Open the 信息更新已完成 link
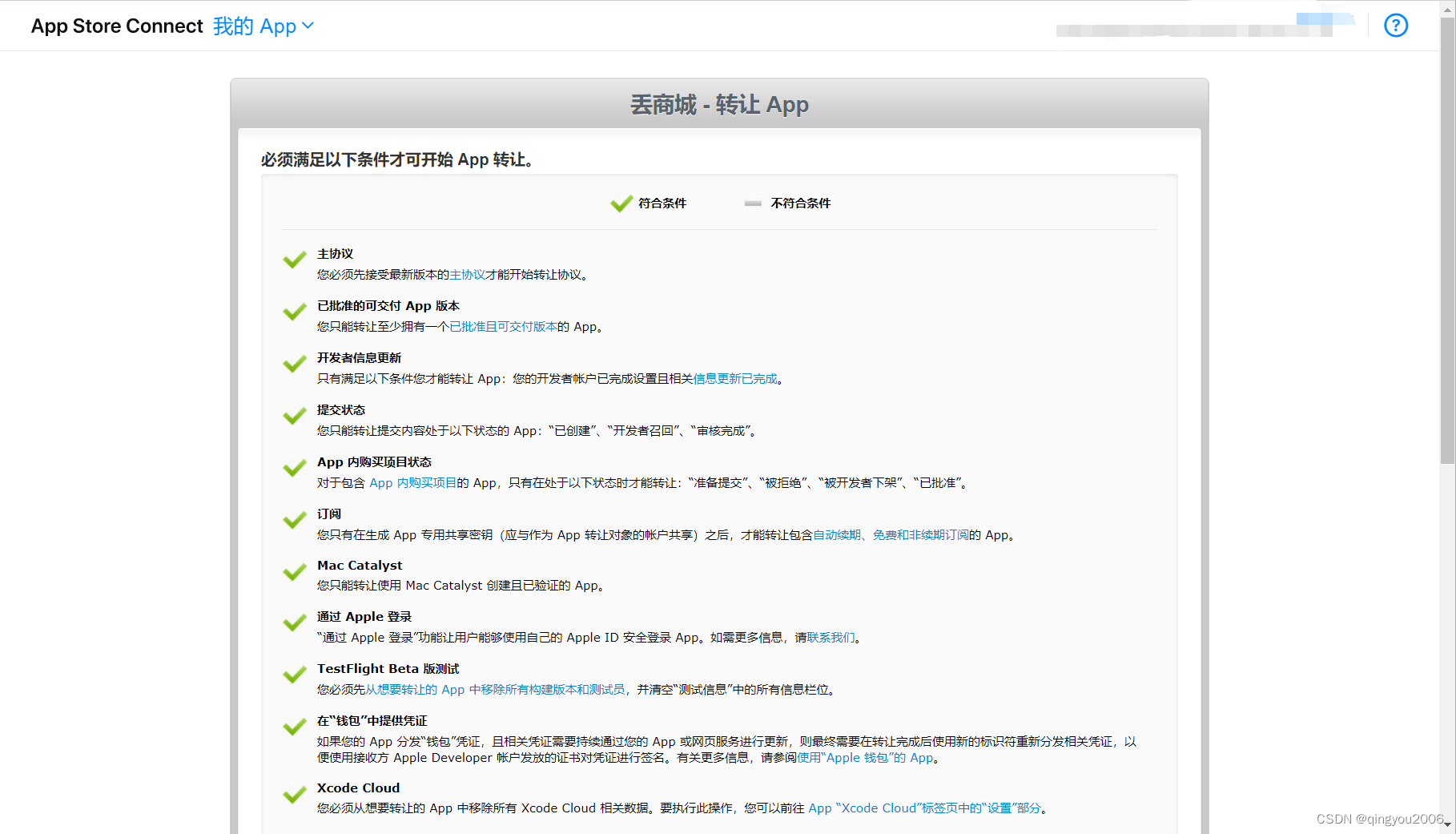 [x=735, y=379]
